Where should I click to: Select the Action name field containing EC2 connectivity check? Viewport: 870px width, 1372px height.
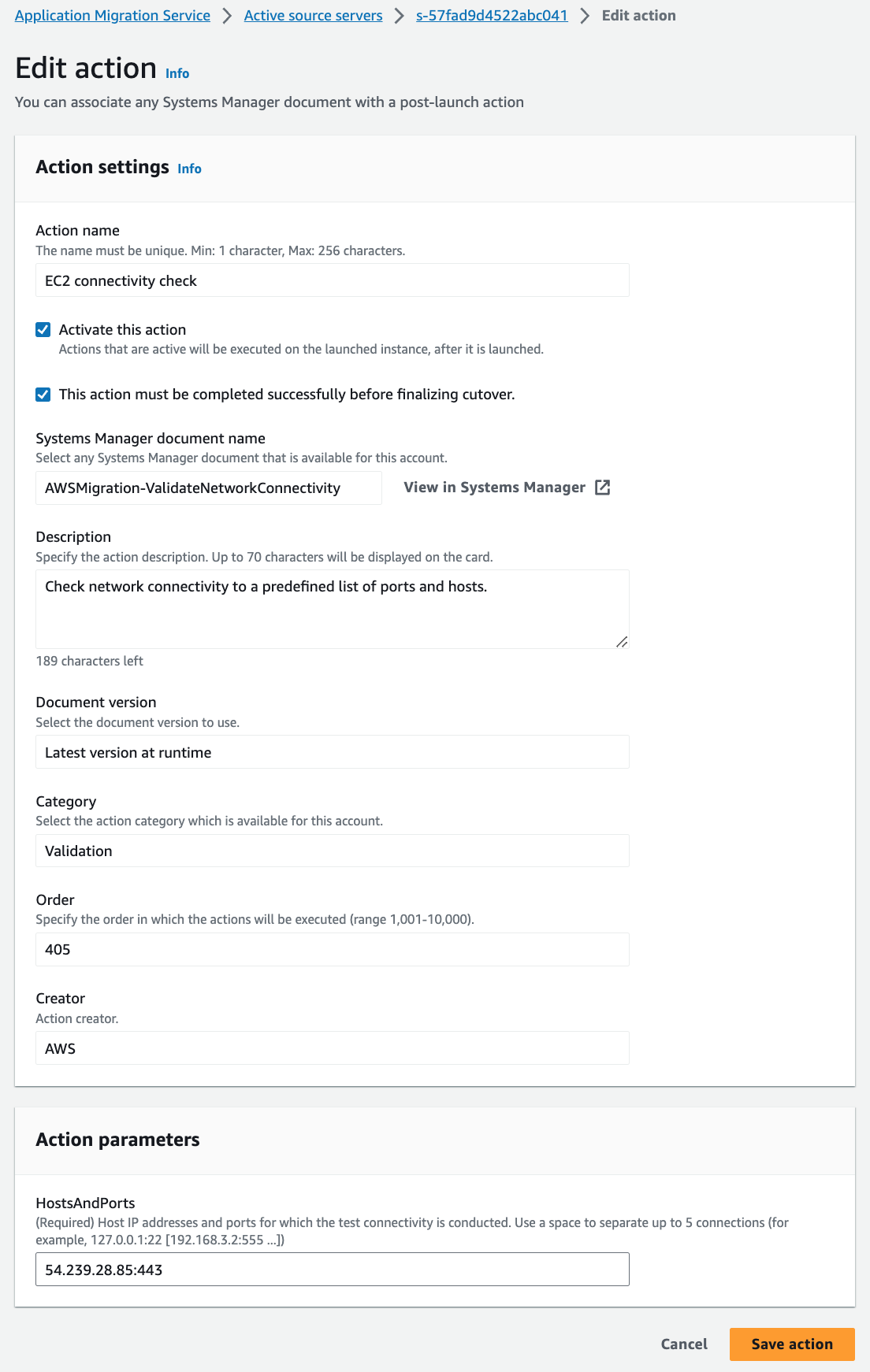(332, 280)
